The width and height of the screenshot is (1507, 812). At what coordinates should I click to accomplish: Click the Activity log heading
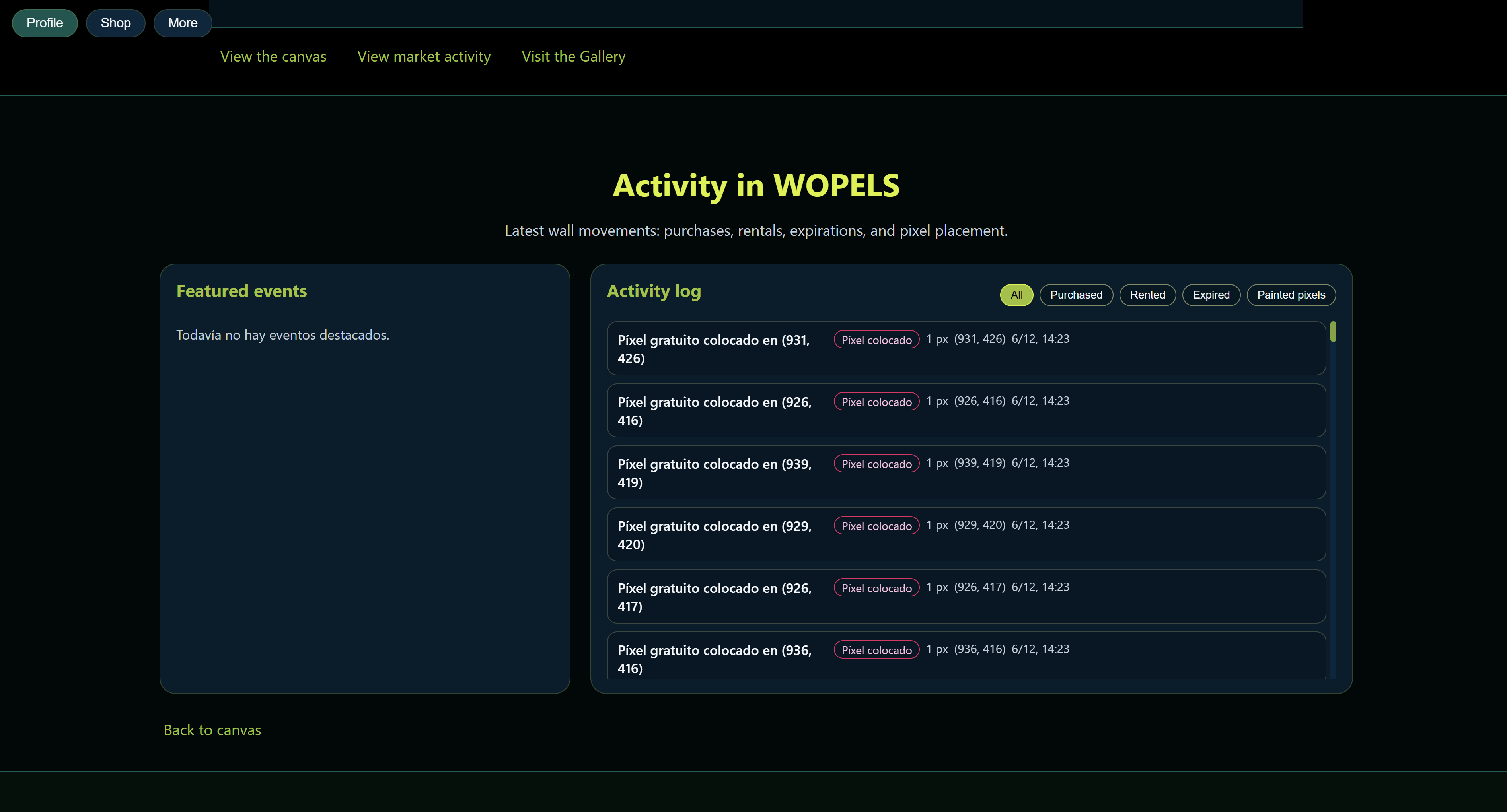coord(654,291)
